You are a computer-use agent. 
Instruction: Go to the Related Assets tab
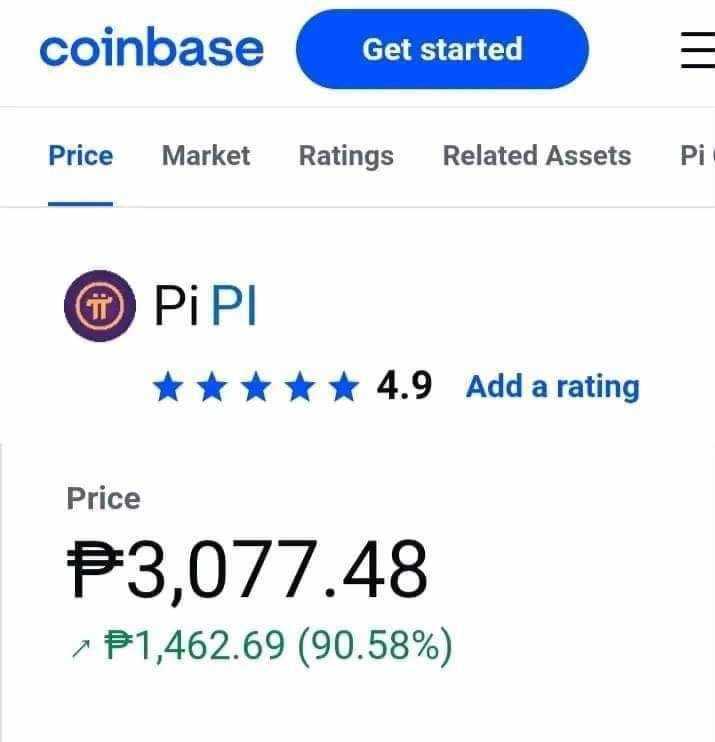(537, 156)
